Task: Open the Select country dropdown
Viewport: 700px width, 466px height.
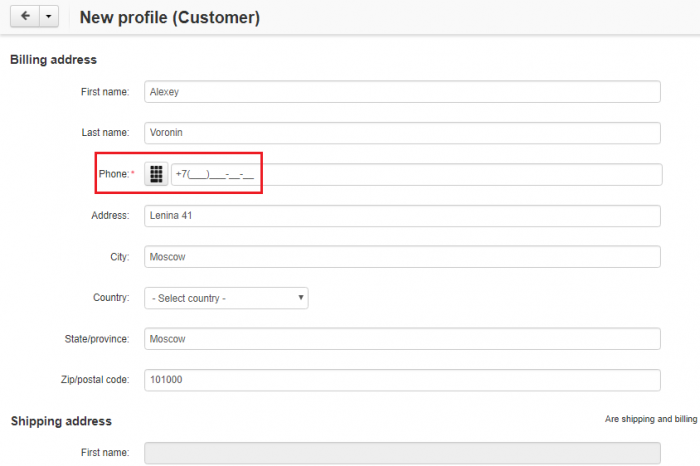Action: 226,298
